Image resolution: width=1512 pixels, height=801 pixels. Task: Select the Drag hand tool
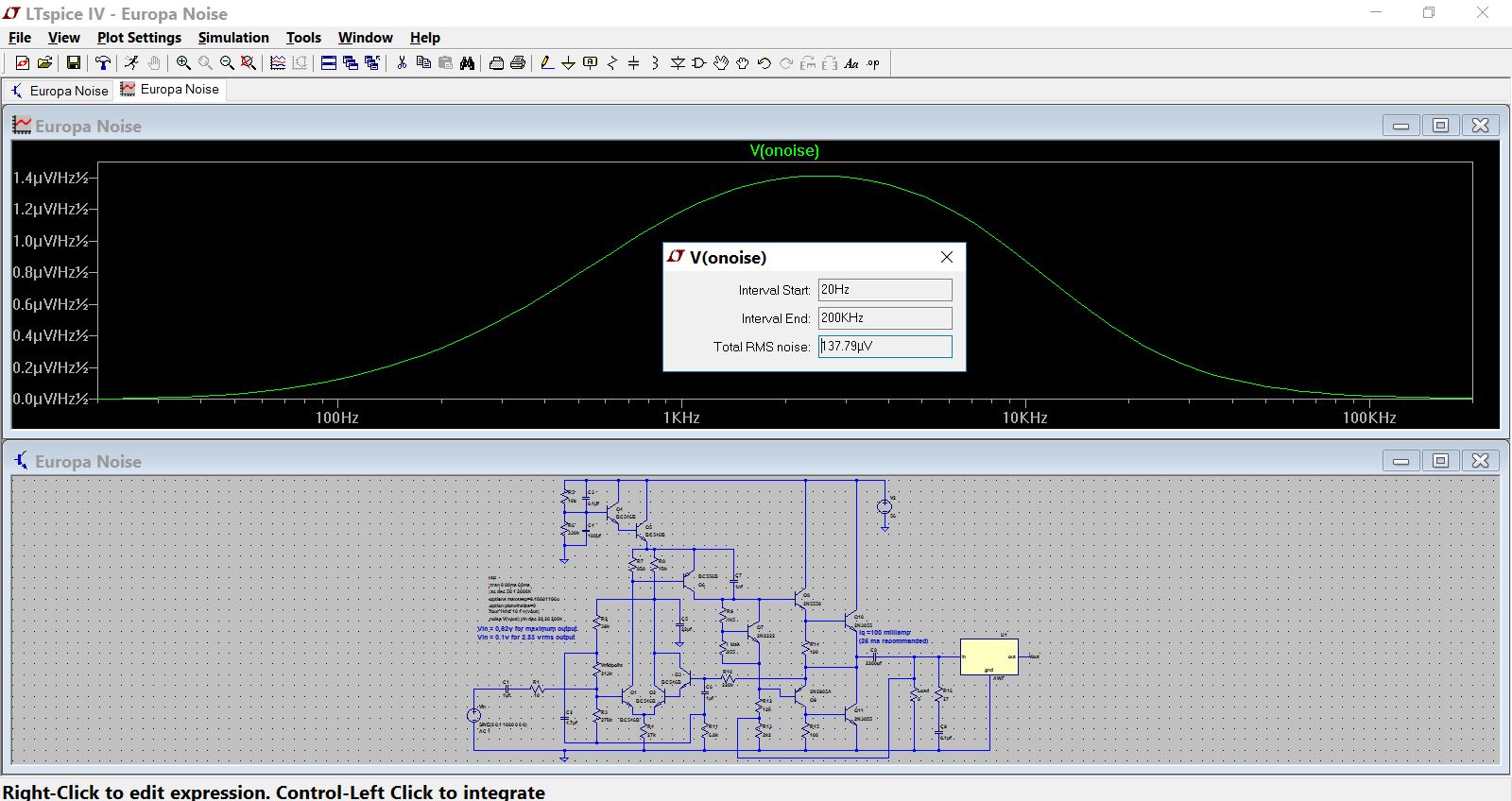click(743, 63)
